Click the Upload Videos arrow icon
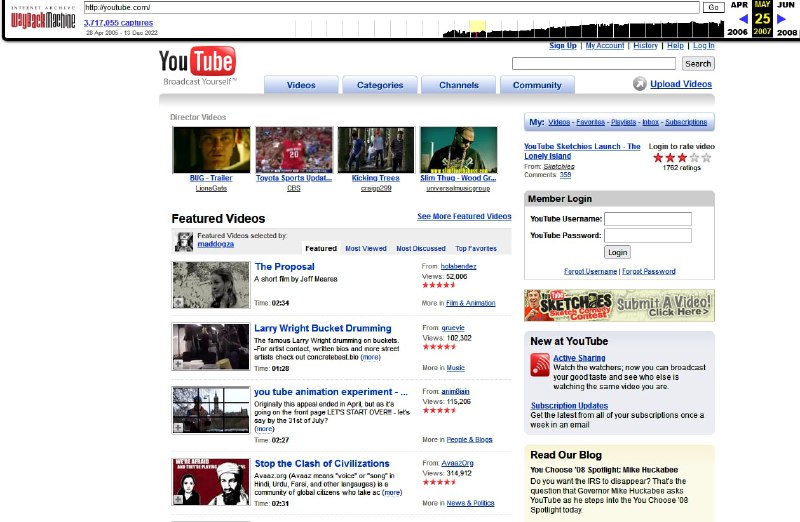Viewport: 800px width, 522px height. pos(639,84)
